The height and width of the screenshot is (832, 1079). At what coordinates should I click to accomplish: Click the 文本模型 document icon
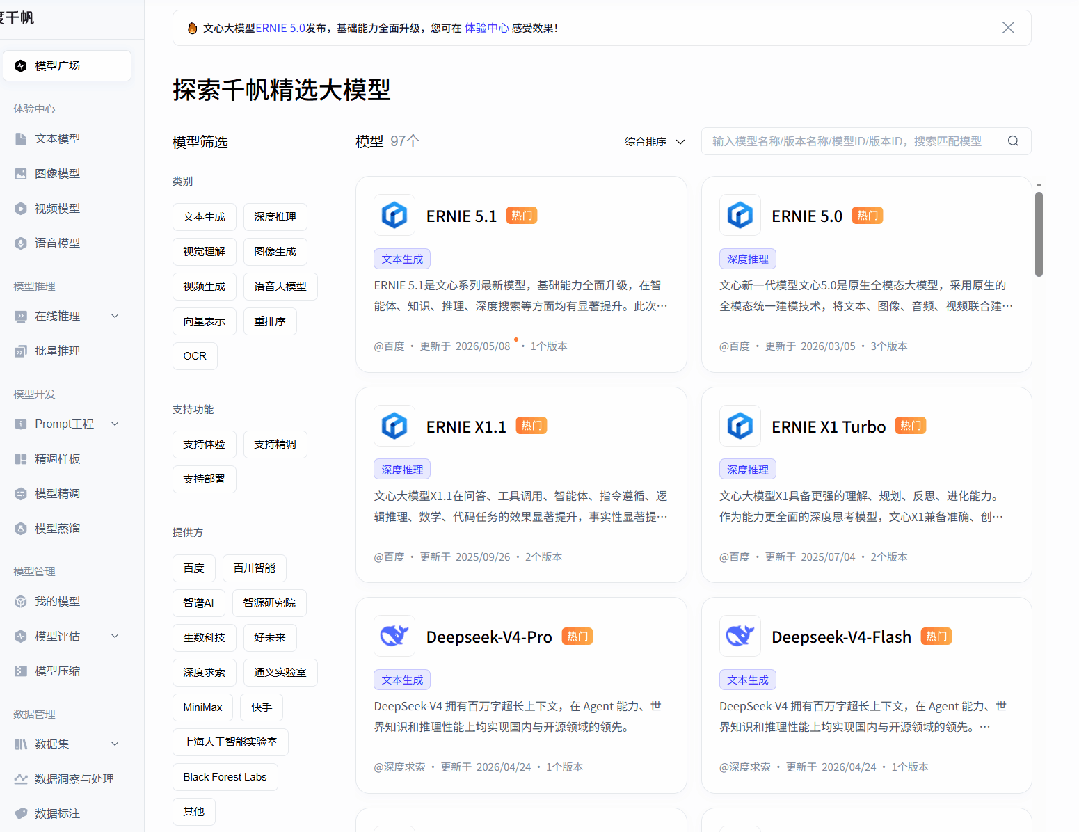(x=21, y=139)
